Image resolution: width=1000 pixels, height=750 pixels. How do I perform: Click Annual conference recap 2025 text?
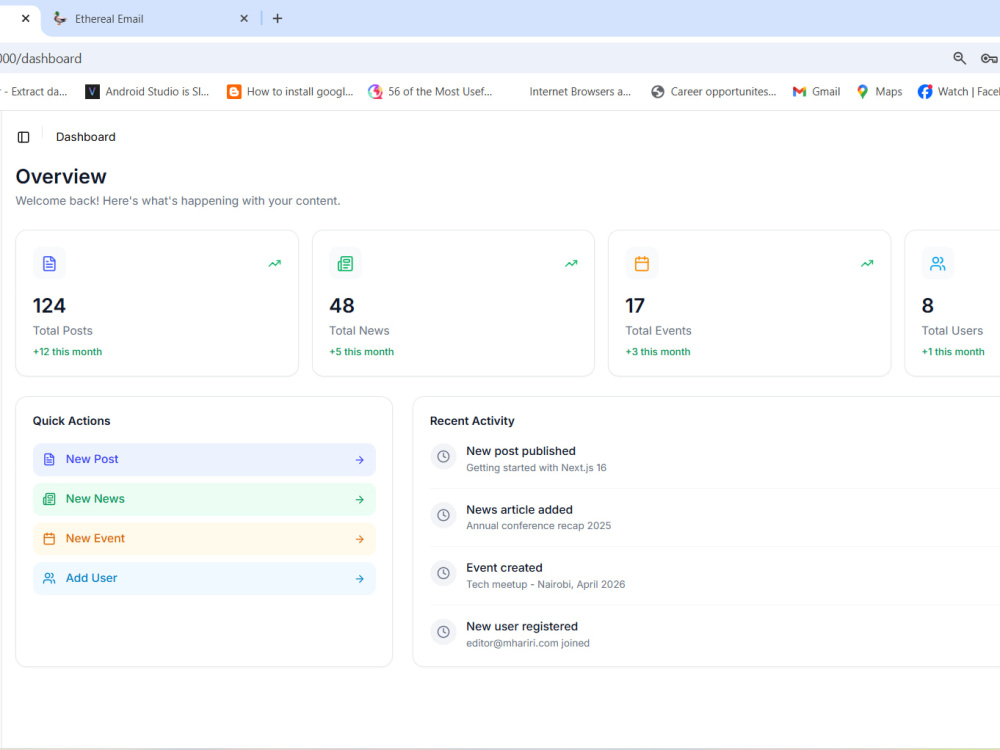coord(538,526)
